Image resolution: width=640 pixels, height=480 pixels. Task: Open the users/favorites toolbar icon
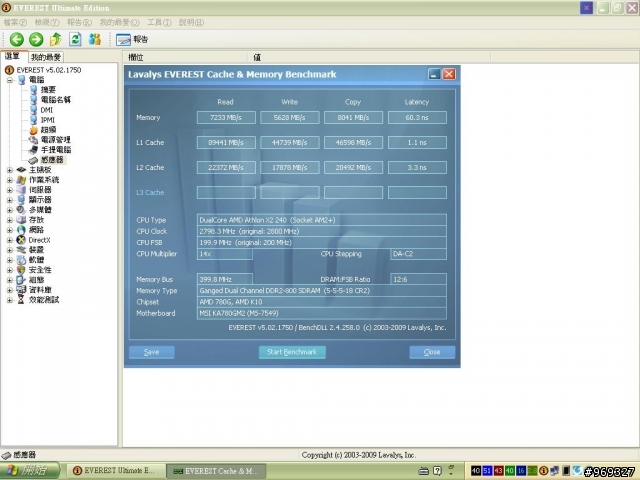pyautogui.click(x=95, y=39)
